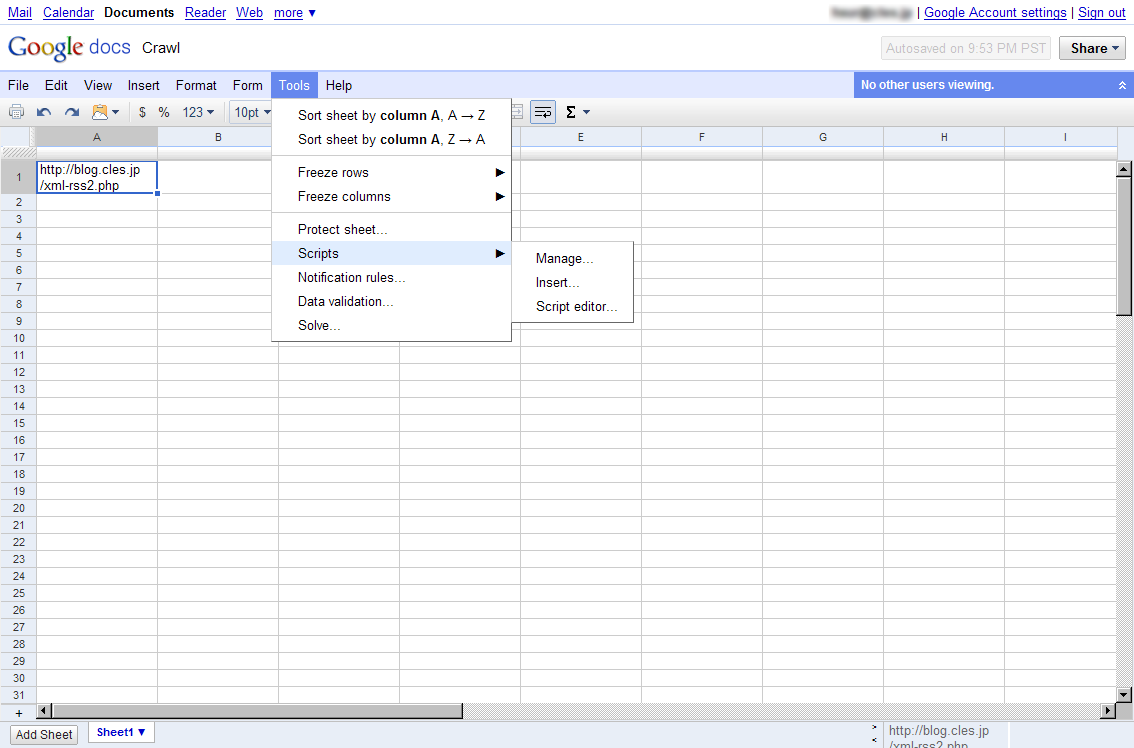Format as currency with dollar icon
The height and width of the screenshot is (748, 1134).
142,112
